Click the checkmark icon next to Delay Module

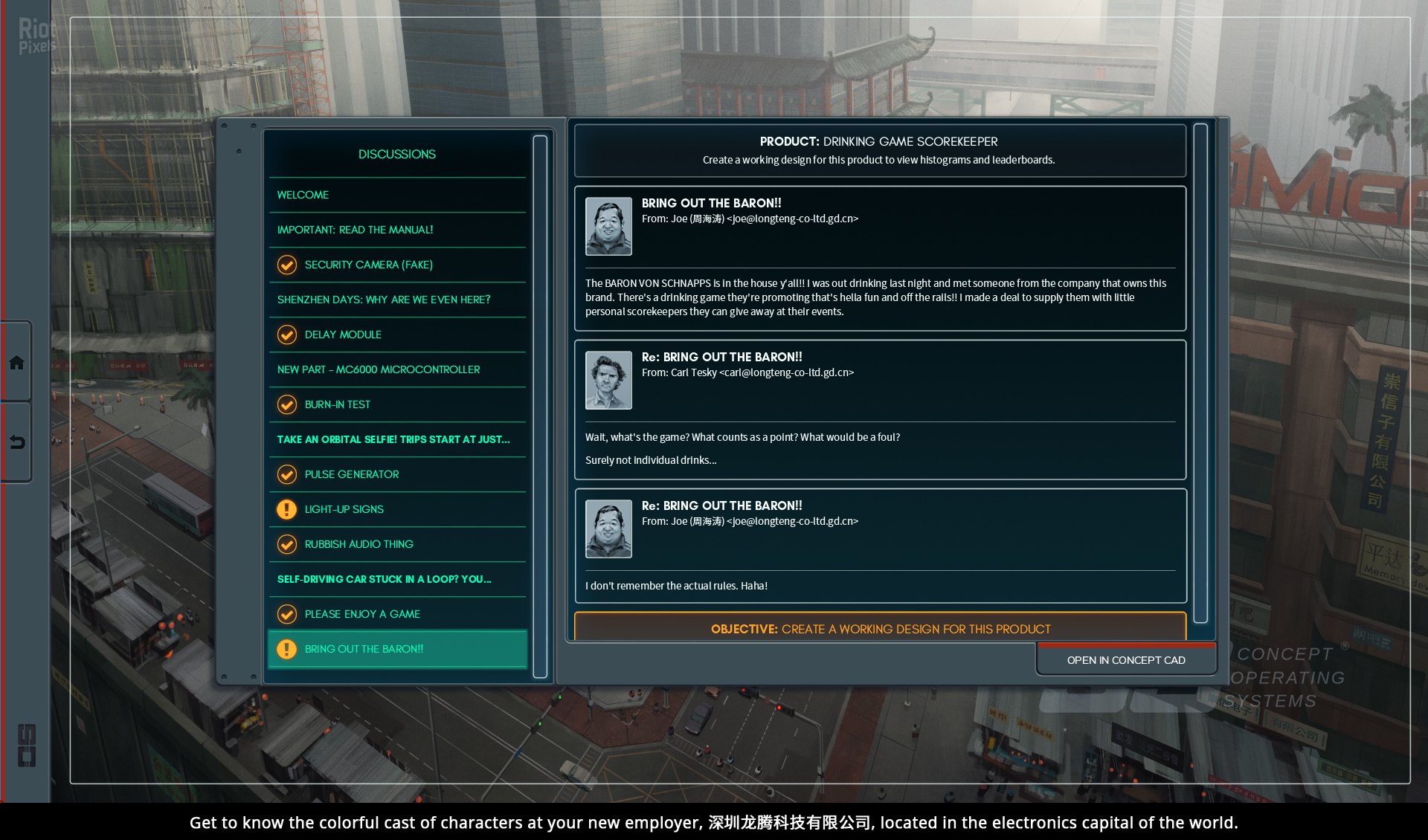click(x=287, y=334)
